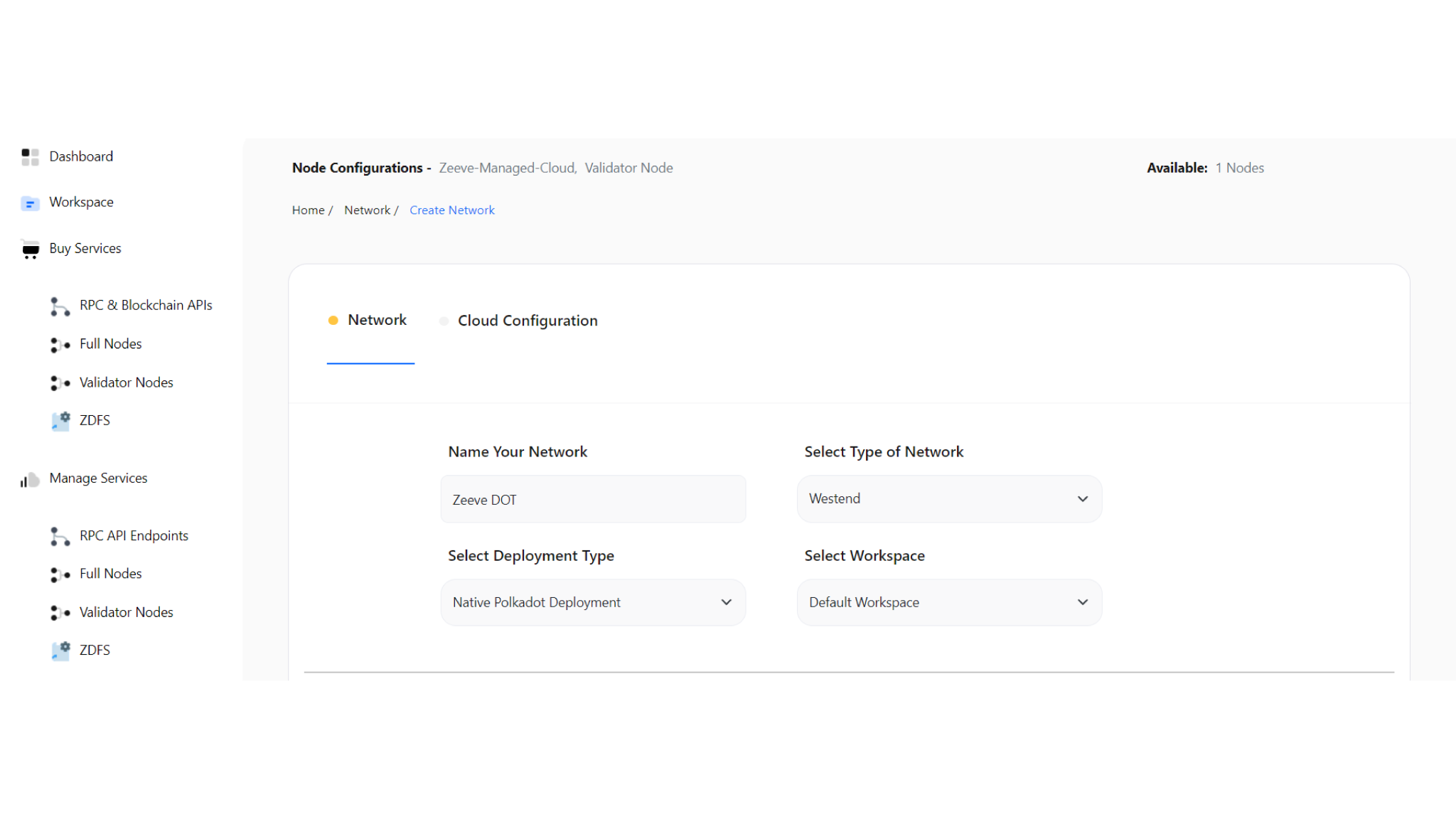The image size is (1456, 819).
Task: Click the Full Nodes icon under Buy Services
Action: coord(60,345)
